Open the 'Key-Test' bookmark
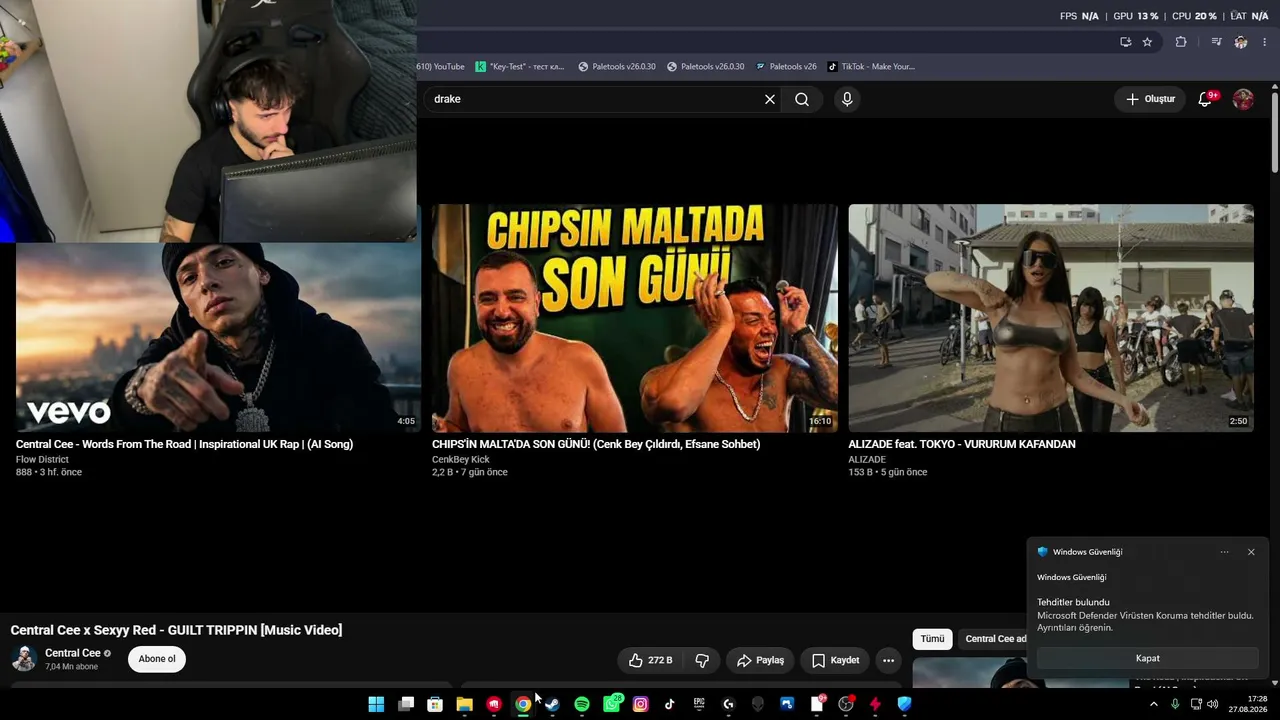The width and height of the screenshot is (1280, 720). [520, 67]
